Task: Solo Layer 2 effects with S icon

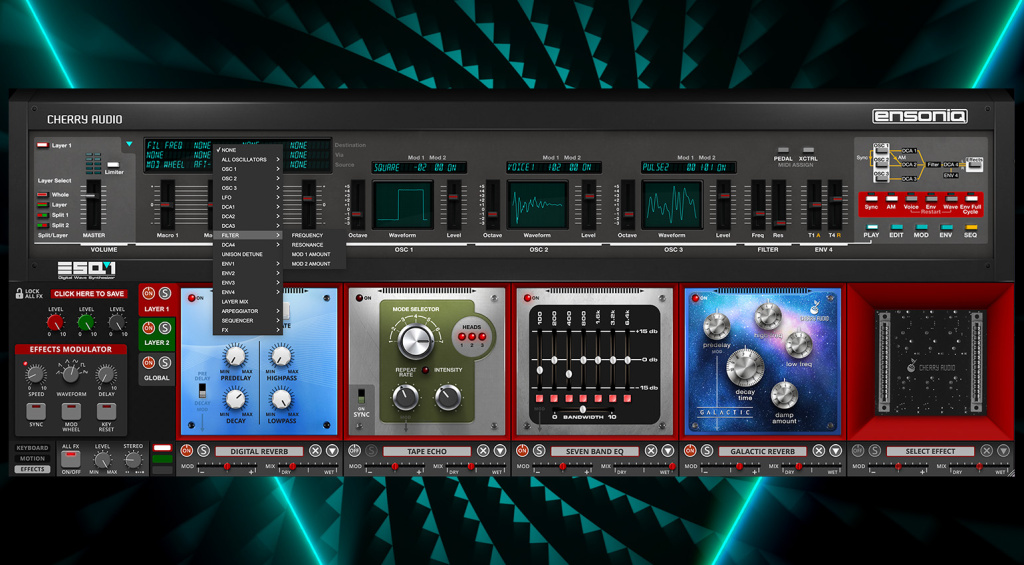Action: coord(165,327)
